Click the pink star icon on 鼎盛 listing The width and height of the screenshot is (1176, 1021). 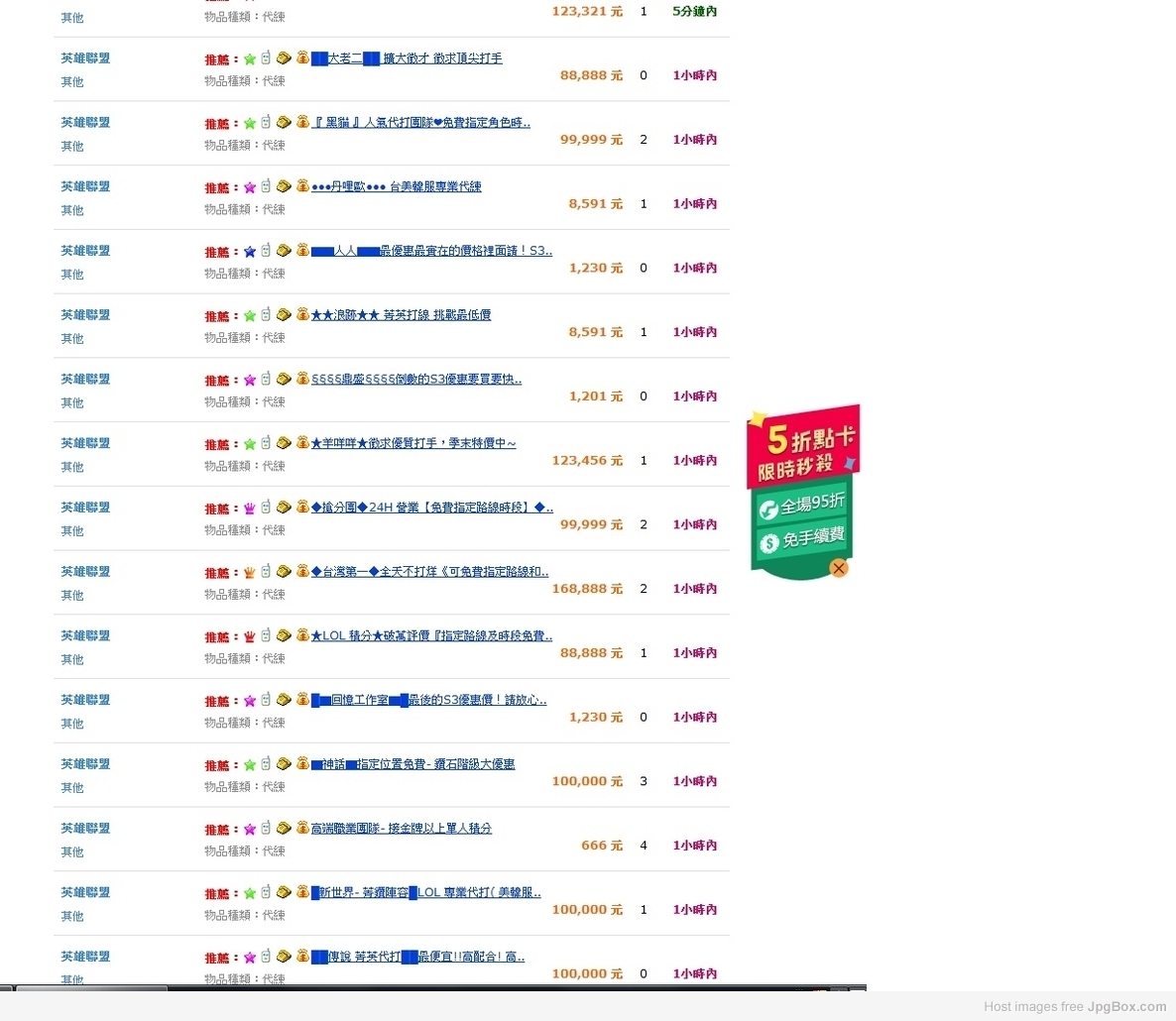250,381
